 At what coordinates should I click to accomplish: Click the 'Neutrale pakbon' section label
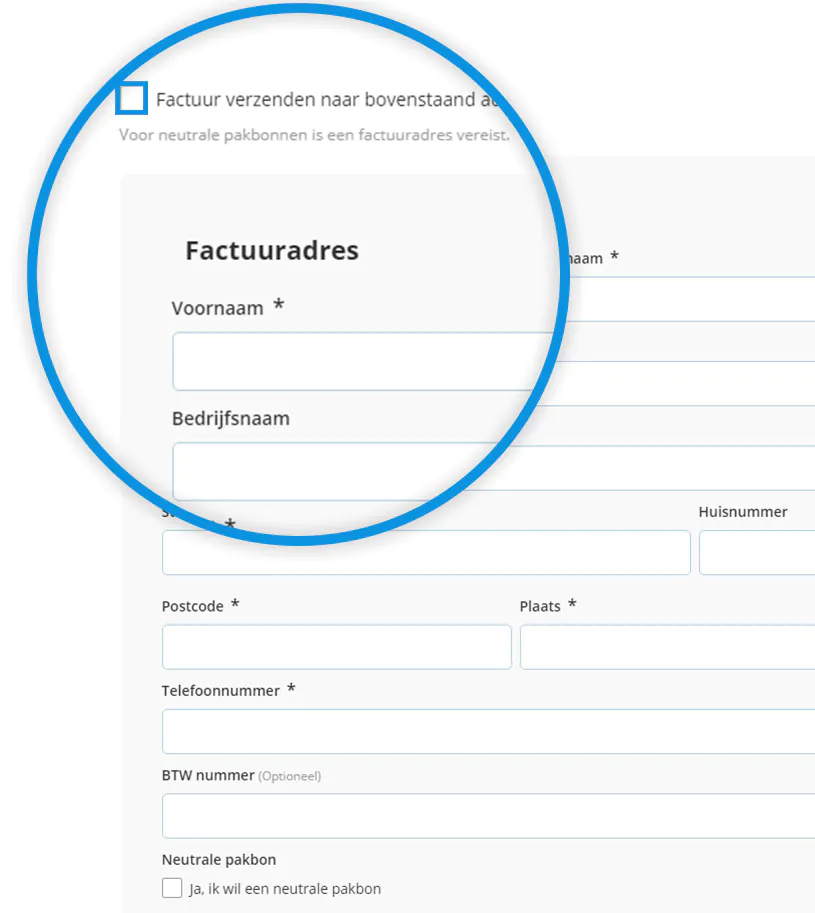coord(219,859)
